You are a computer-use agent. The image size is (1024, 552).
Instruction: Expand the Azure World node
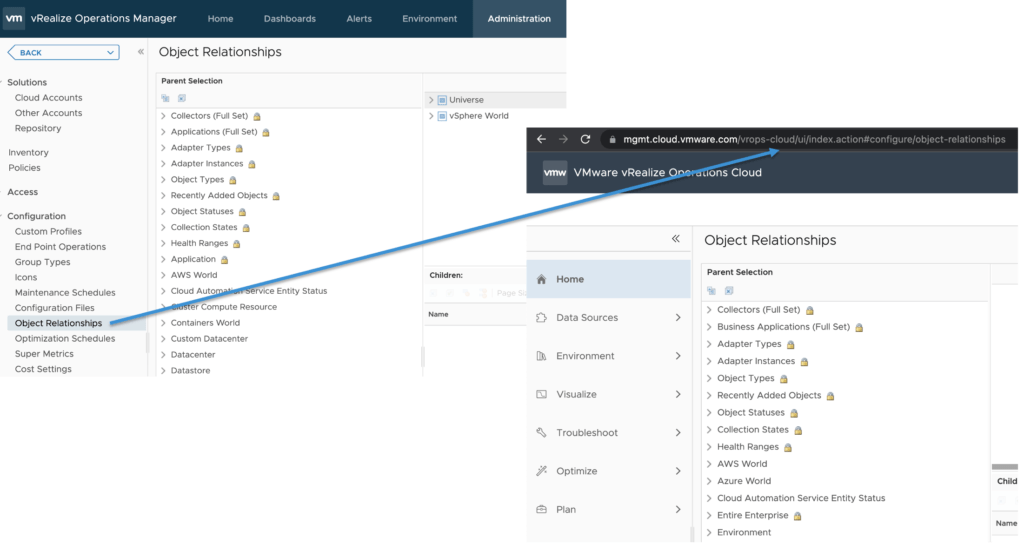point(709,481)
